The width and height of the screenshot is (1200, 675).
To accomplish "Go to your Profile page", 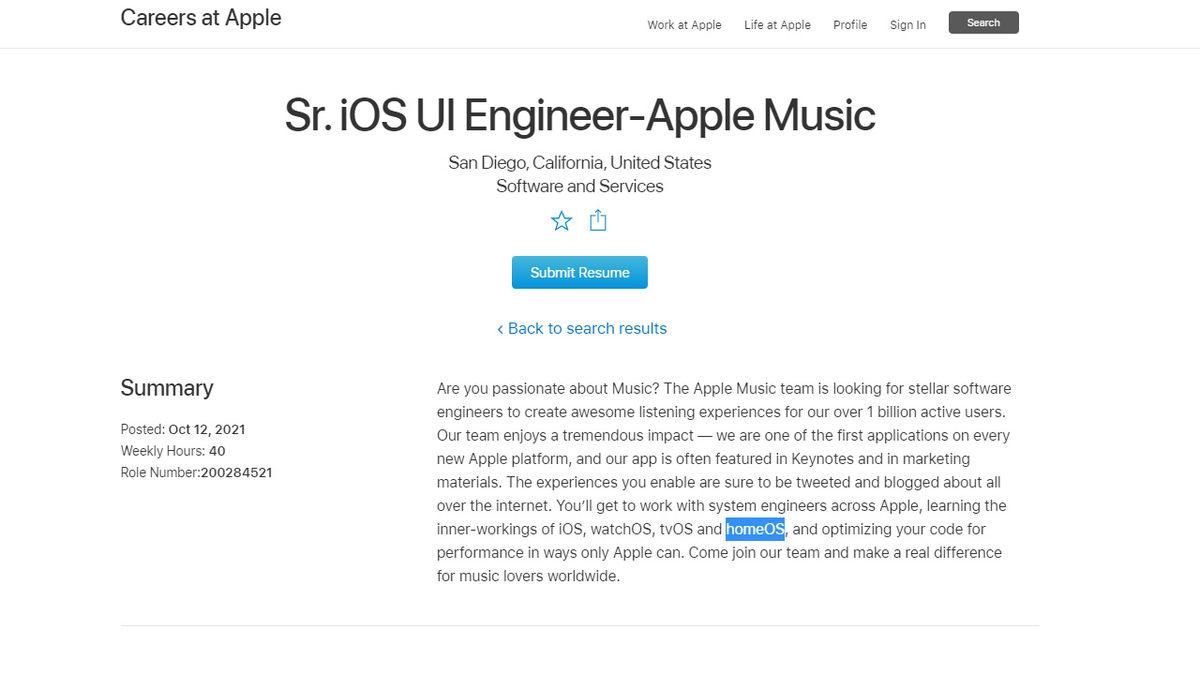I will click(x=850, y=24).
